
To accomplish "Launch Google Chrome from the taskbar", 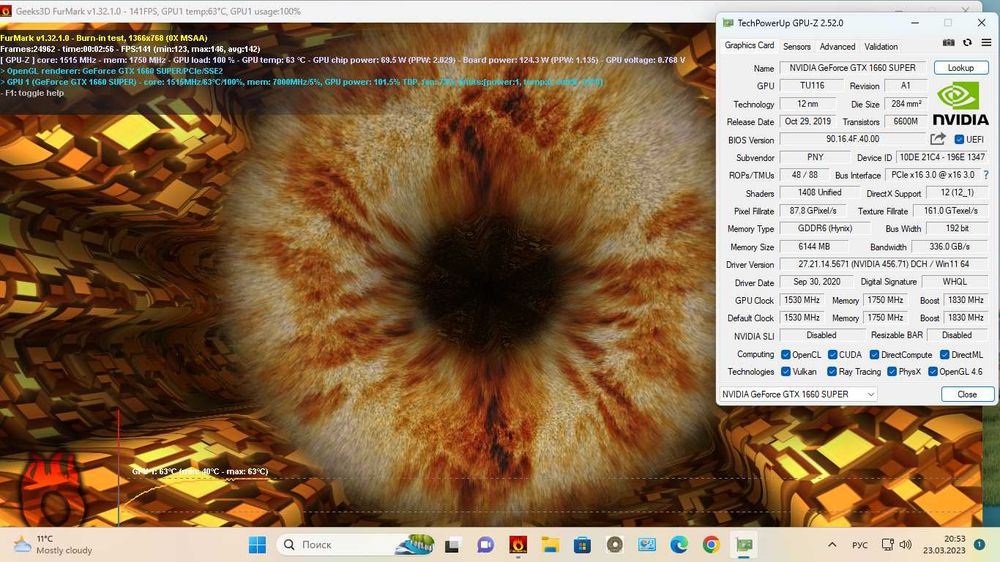I will 711,545.
